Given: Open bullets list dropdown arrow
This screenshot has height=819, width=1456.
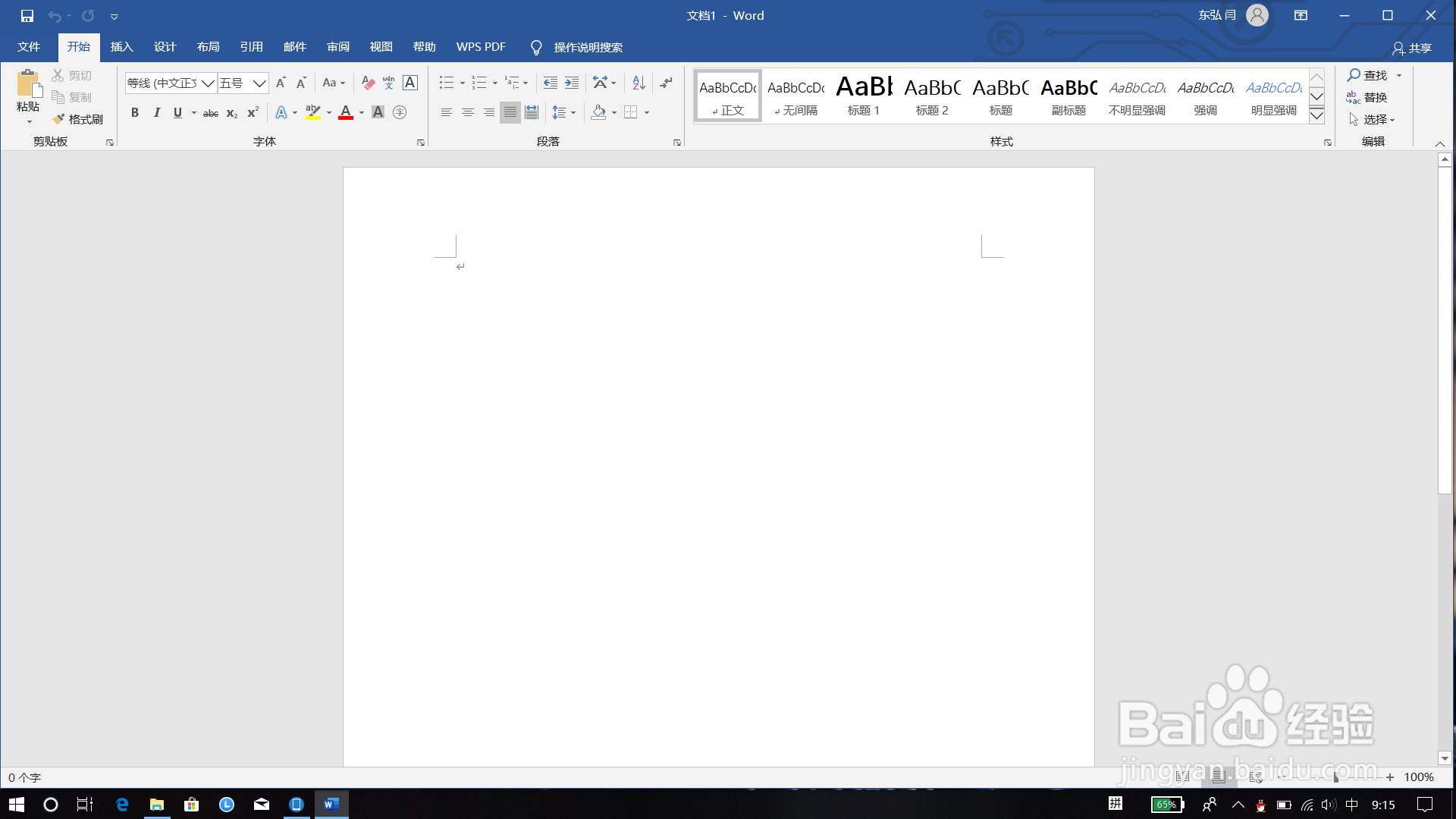Looking at the screenshot, I should 463,83.
